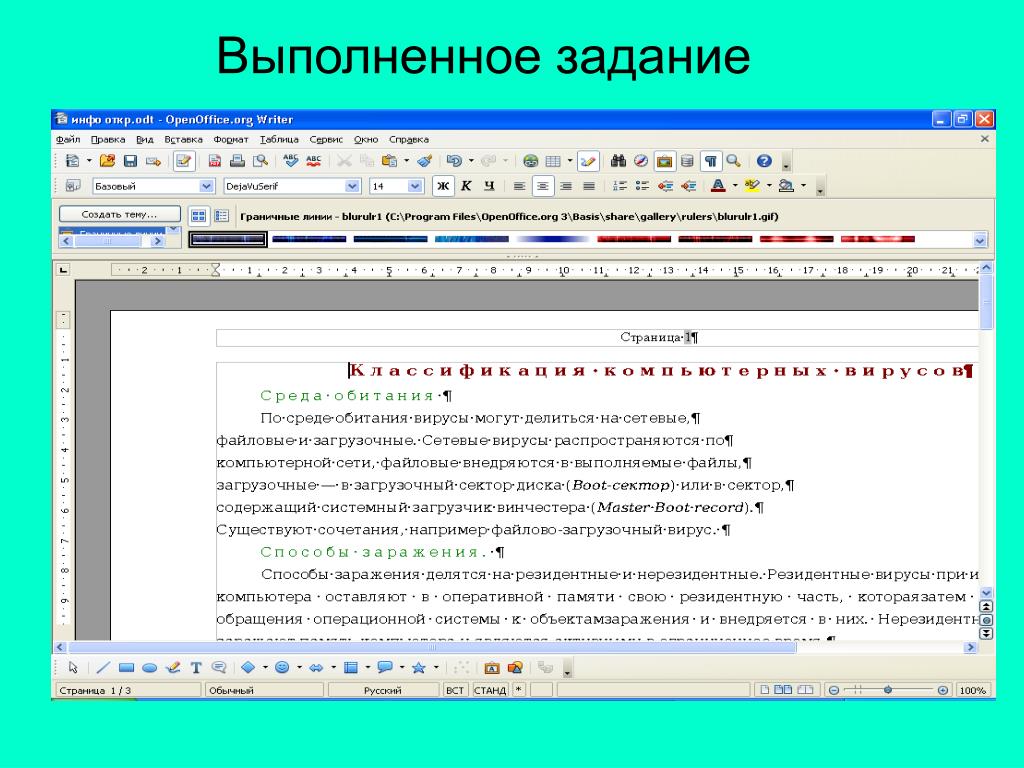Screen dimensions: 1024x768
Task: Open the Font Color dropdown arrow
Action: tap(735, 186)
